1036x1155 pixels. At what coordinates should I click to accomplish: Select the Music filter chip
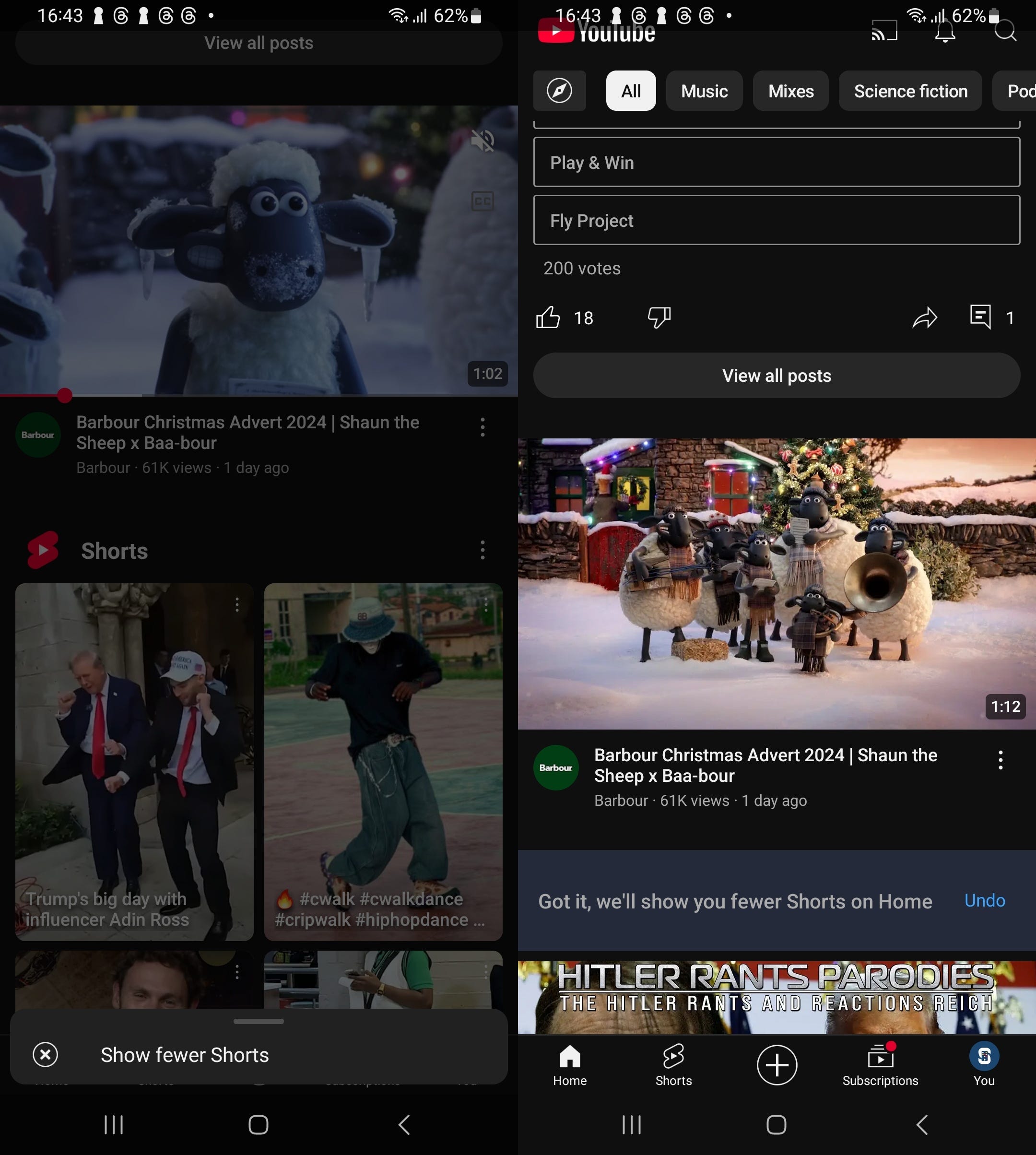click(x=704, y=91)
